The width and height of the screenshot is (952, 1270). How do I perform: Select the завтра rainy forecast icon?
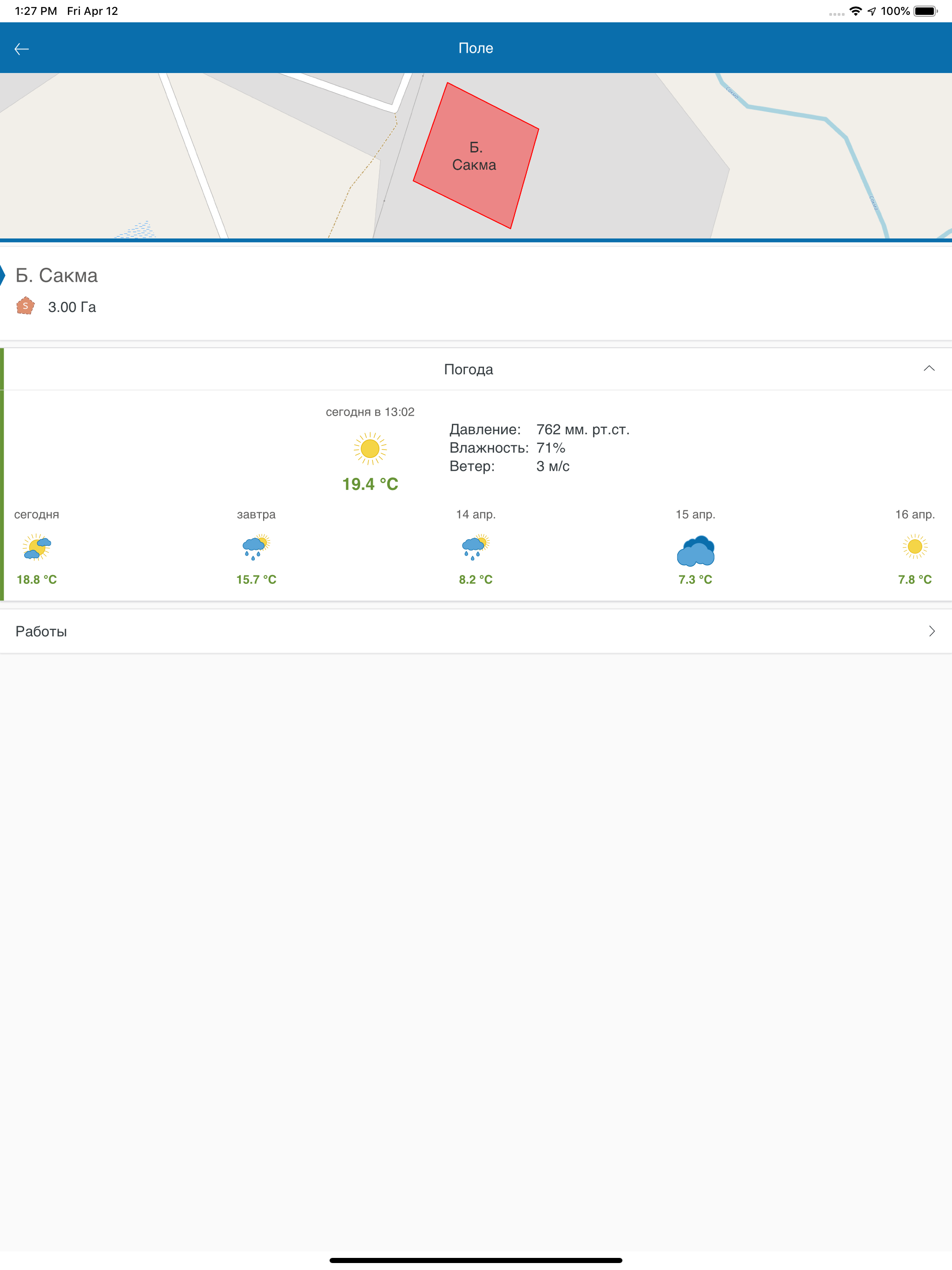tap(256, 547)
